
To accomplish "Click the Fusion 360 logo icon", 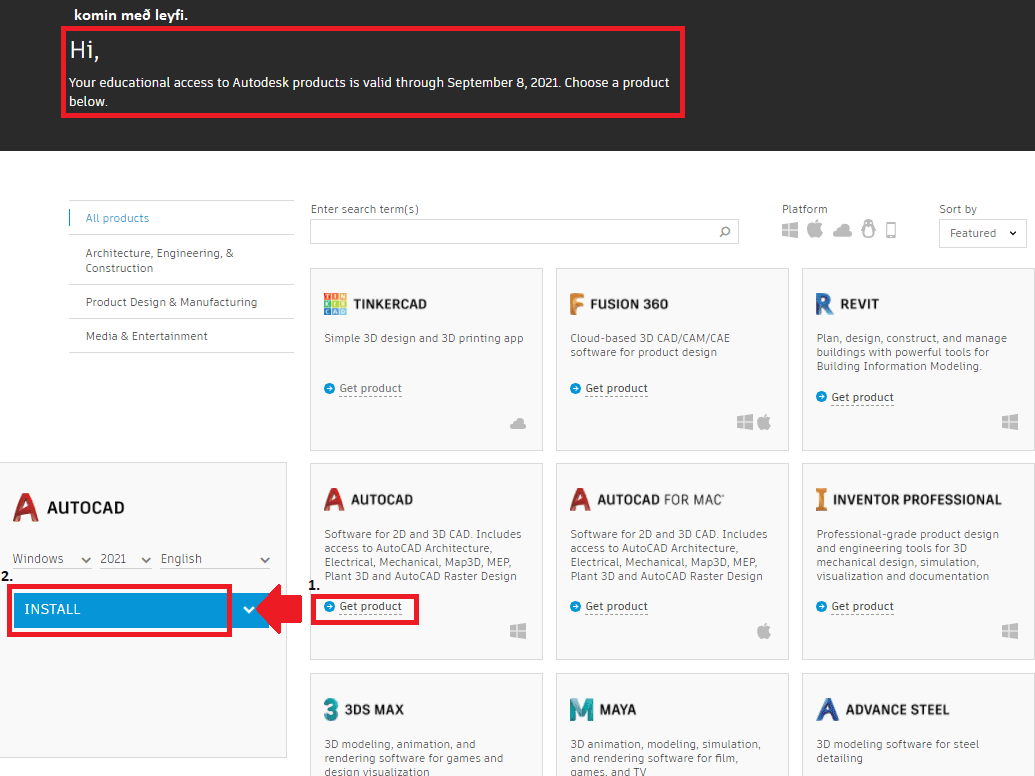I will 577,304.
